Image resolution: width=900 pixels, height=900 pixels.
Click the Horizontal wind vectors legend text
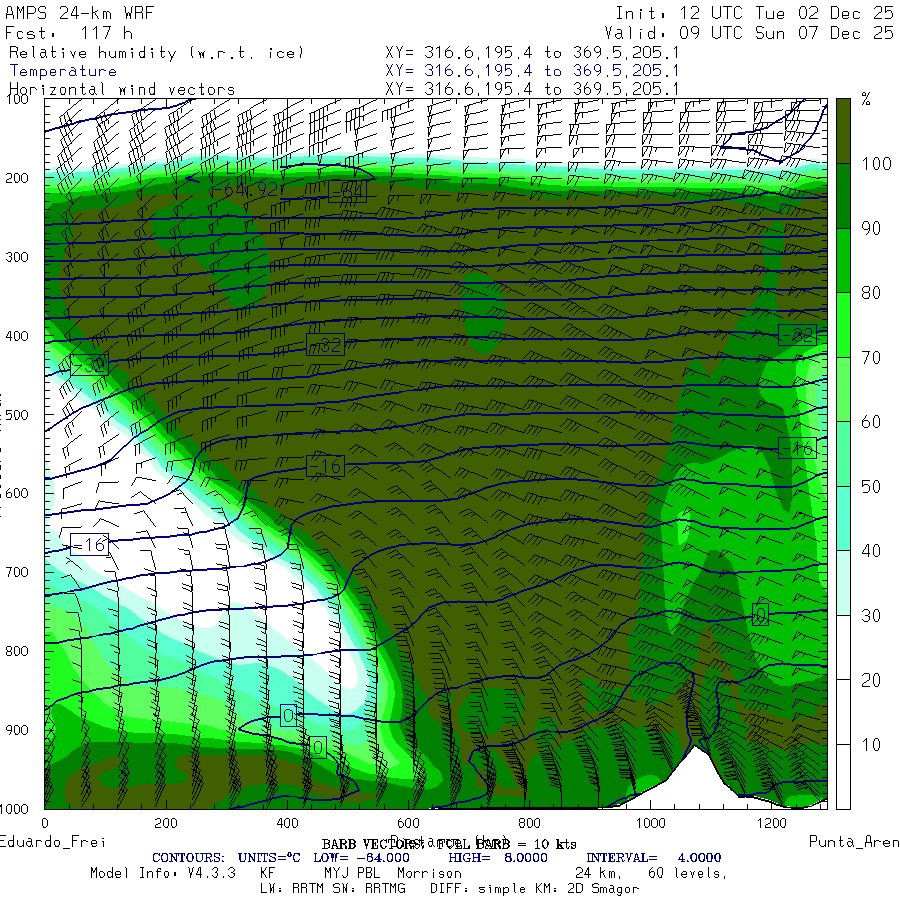pos(122,89)
